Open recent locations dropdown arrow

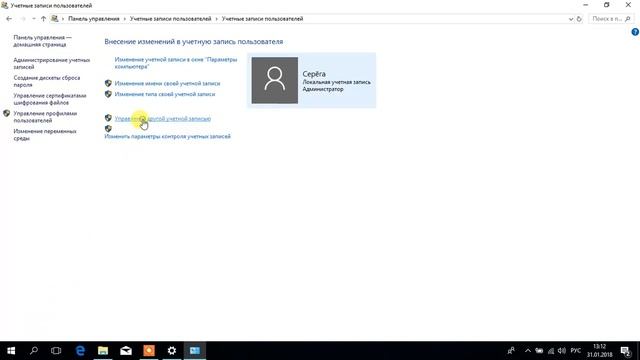[33, 19]
